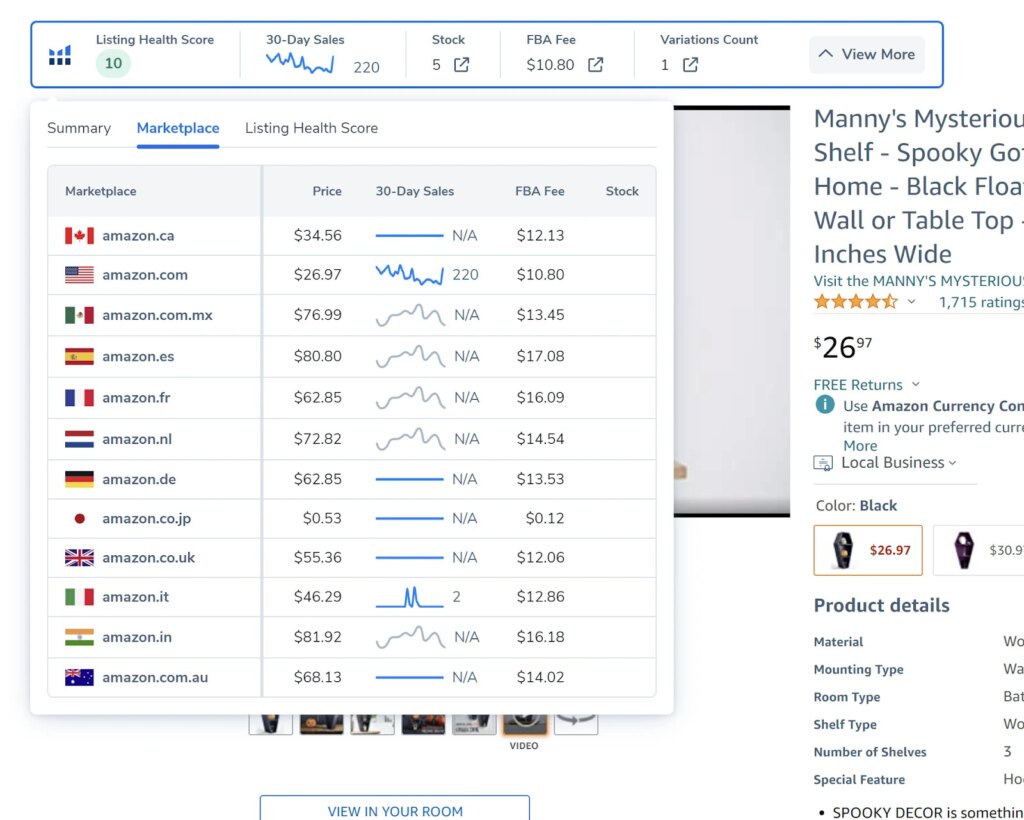Image resolution: width=1024 pixels, height=820 pixels.
Task: Click the bar chart logo icon
Action: tap(59, 55)
